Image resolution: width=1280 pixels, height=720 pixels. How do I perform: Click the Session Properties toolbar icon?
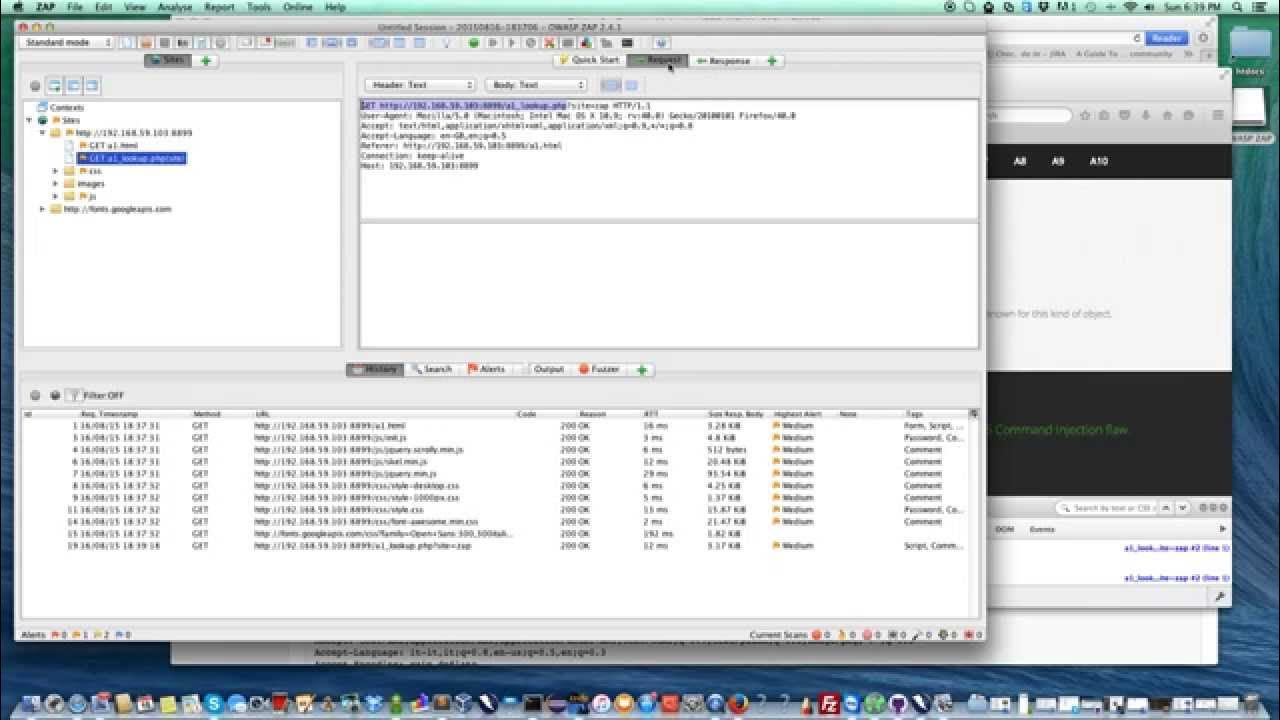(x=202, y=42)
